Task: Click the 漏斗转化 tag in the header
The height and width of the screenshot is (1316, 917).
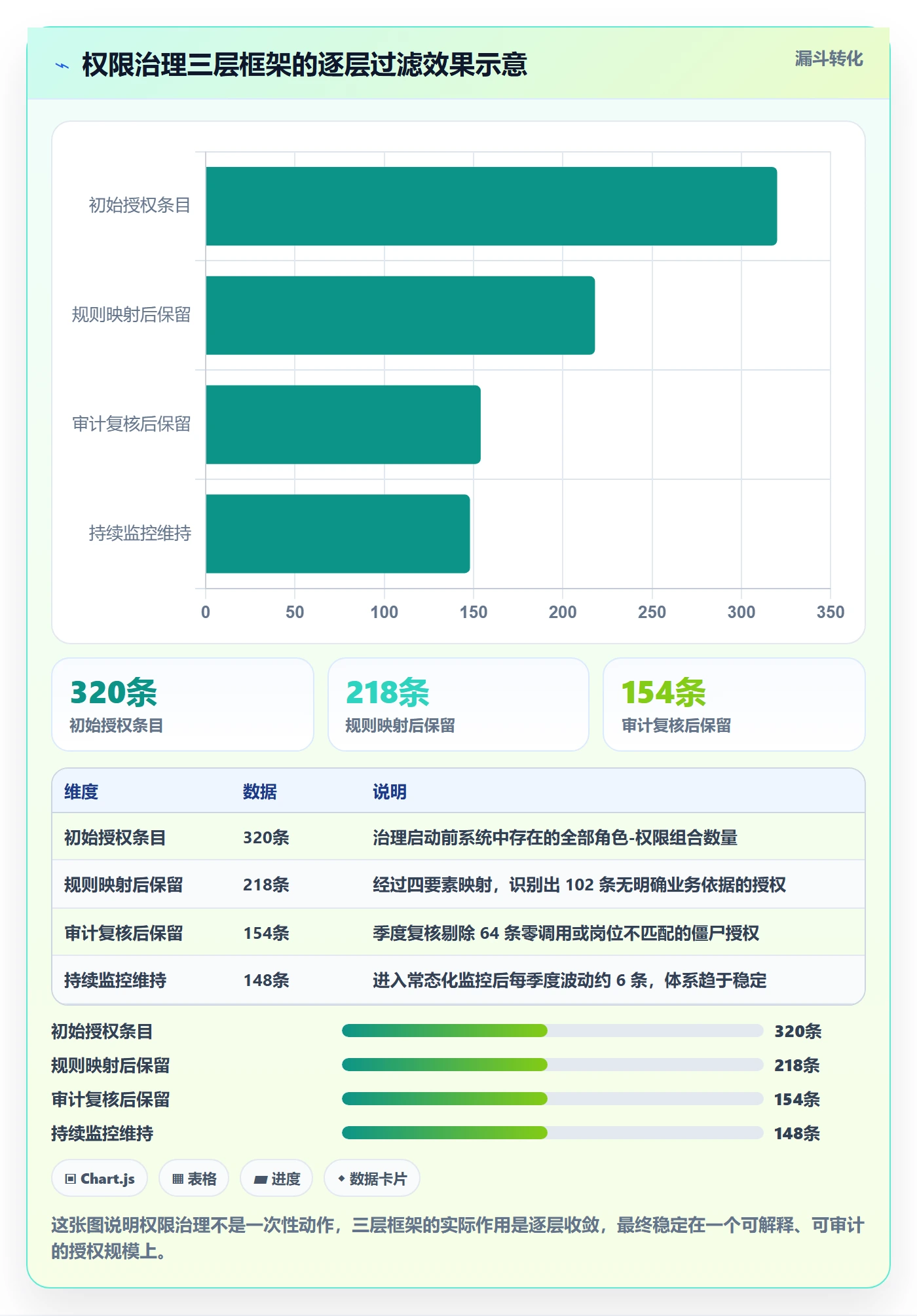Action: (x=829, y=59)
